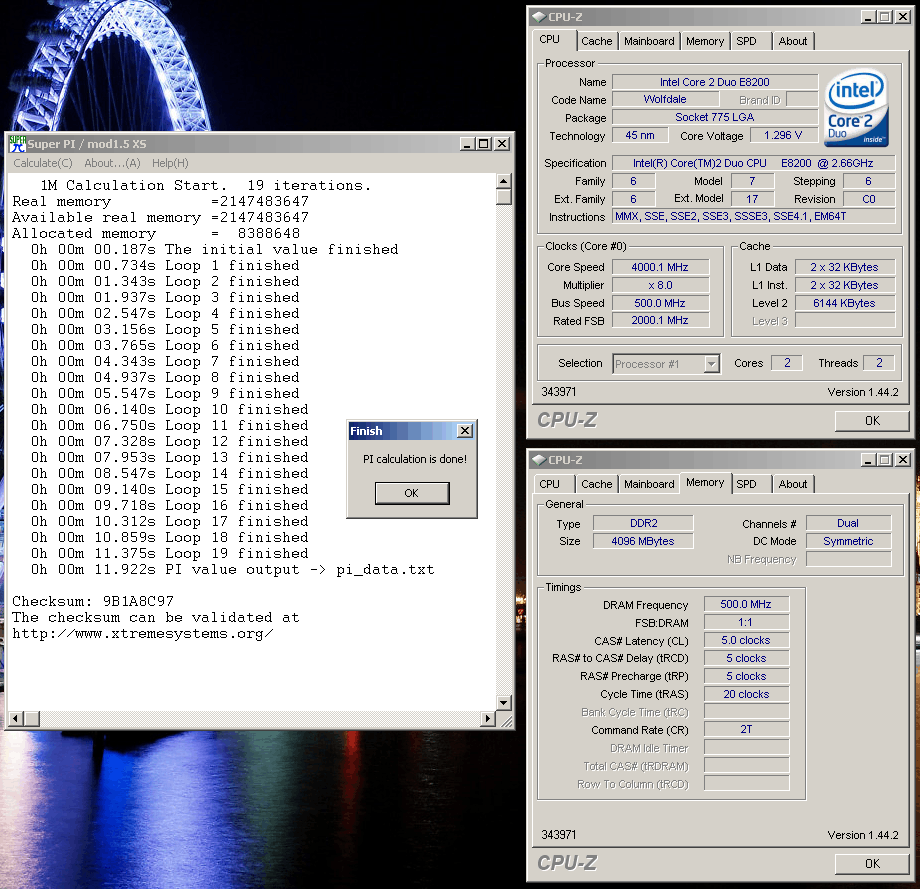This screenshot has height=889, width=920.
Task: Open the Processor #1 selection dropdown
Action: [711, 364]
